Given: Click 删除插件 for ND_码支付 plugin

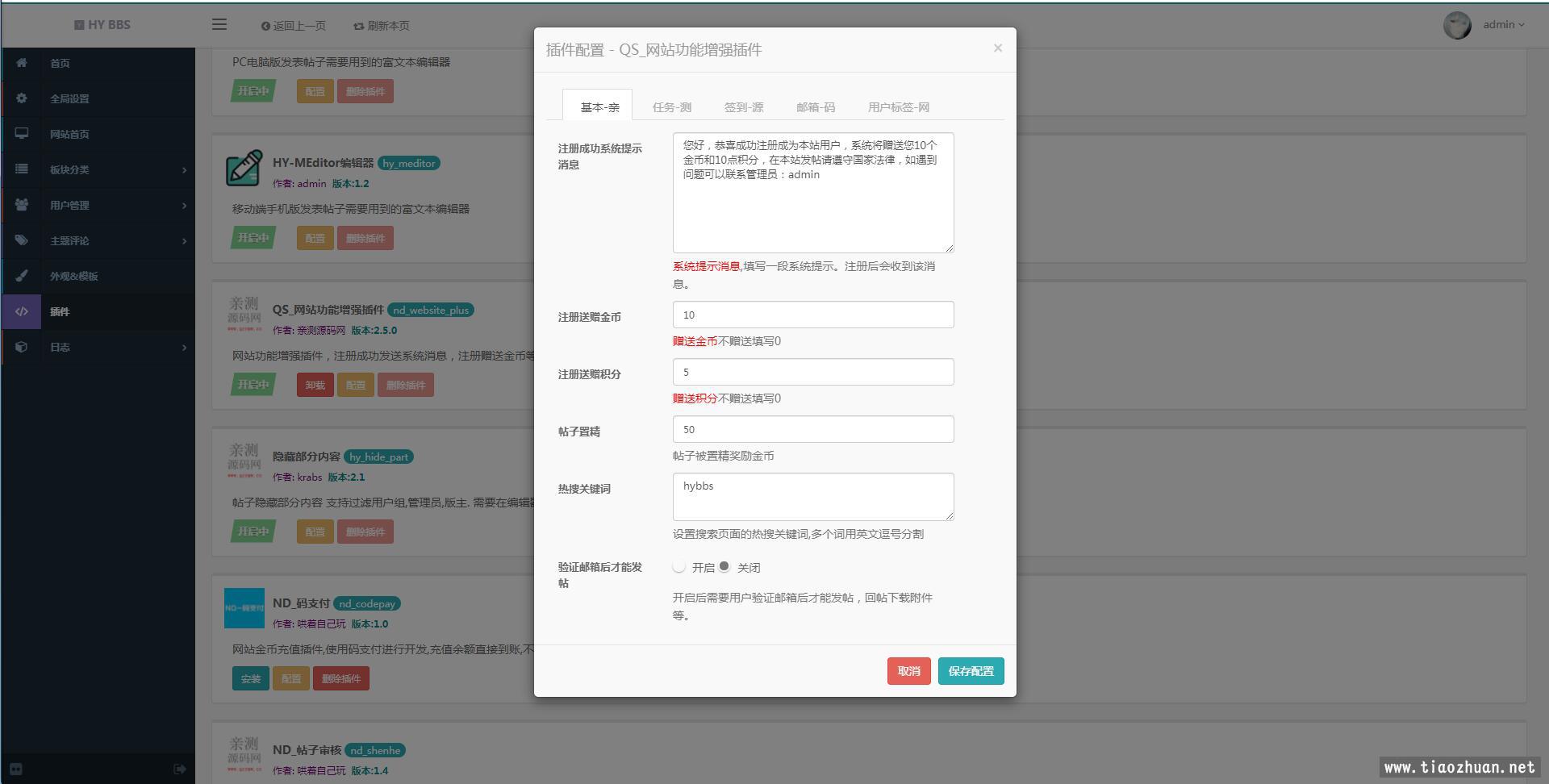Looking at the screenshot, I should click(x=341, y=678).
